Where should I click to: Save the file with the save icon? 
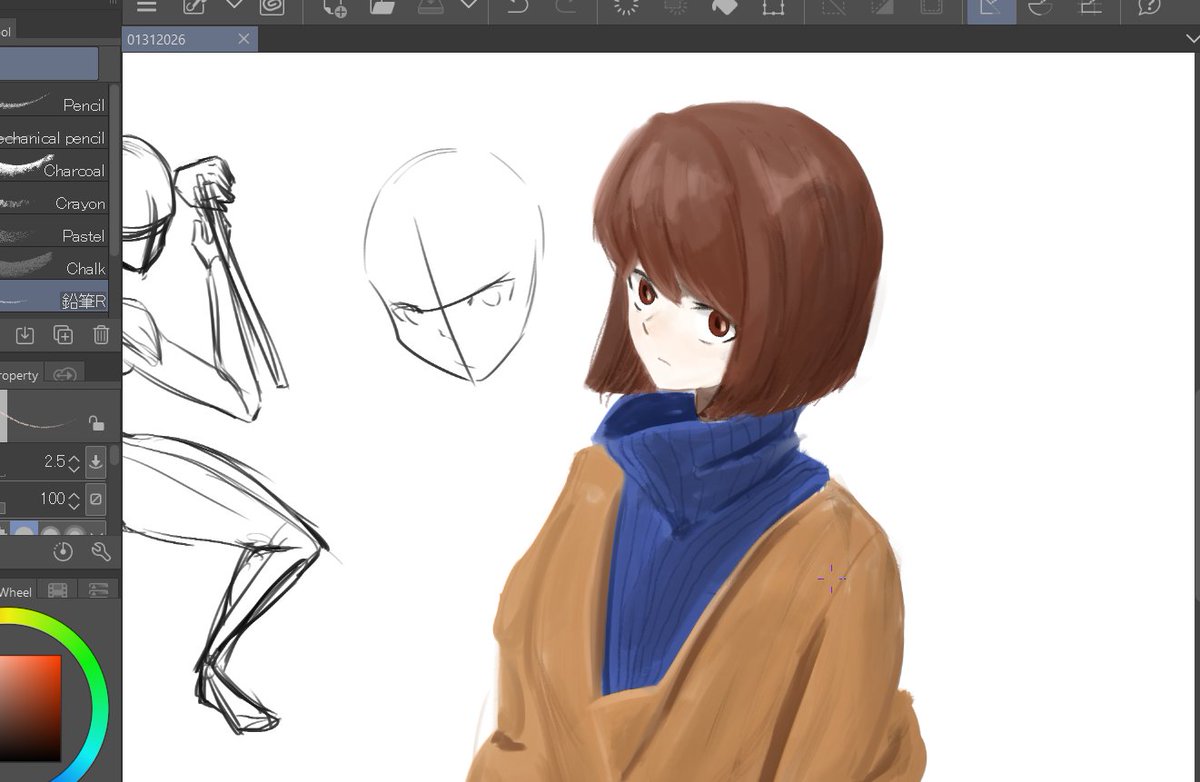430,5
